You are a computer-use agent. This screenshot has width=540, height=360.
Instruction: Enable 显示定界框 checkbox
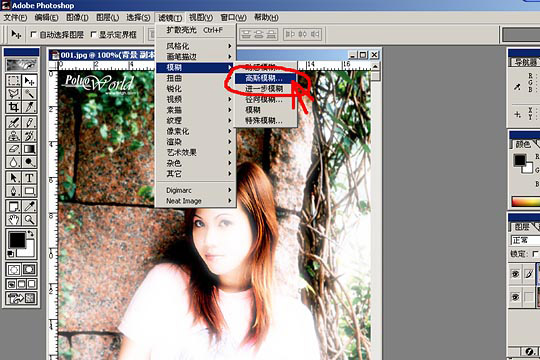(x=93, y=34)
